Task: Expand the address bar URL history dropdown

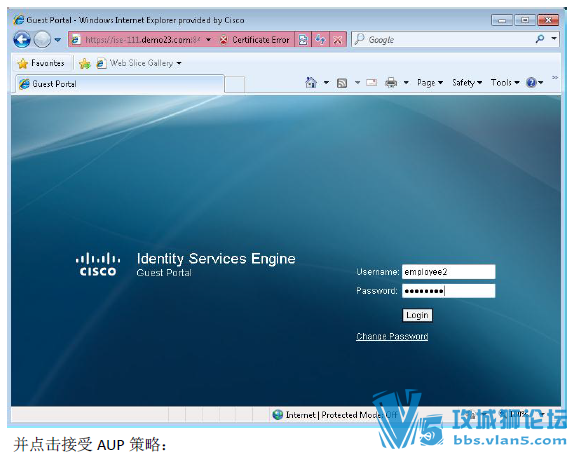Action: point(208,39)
